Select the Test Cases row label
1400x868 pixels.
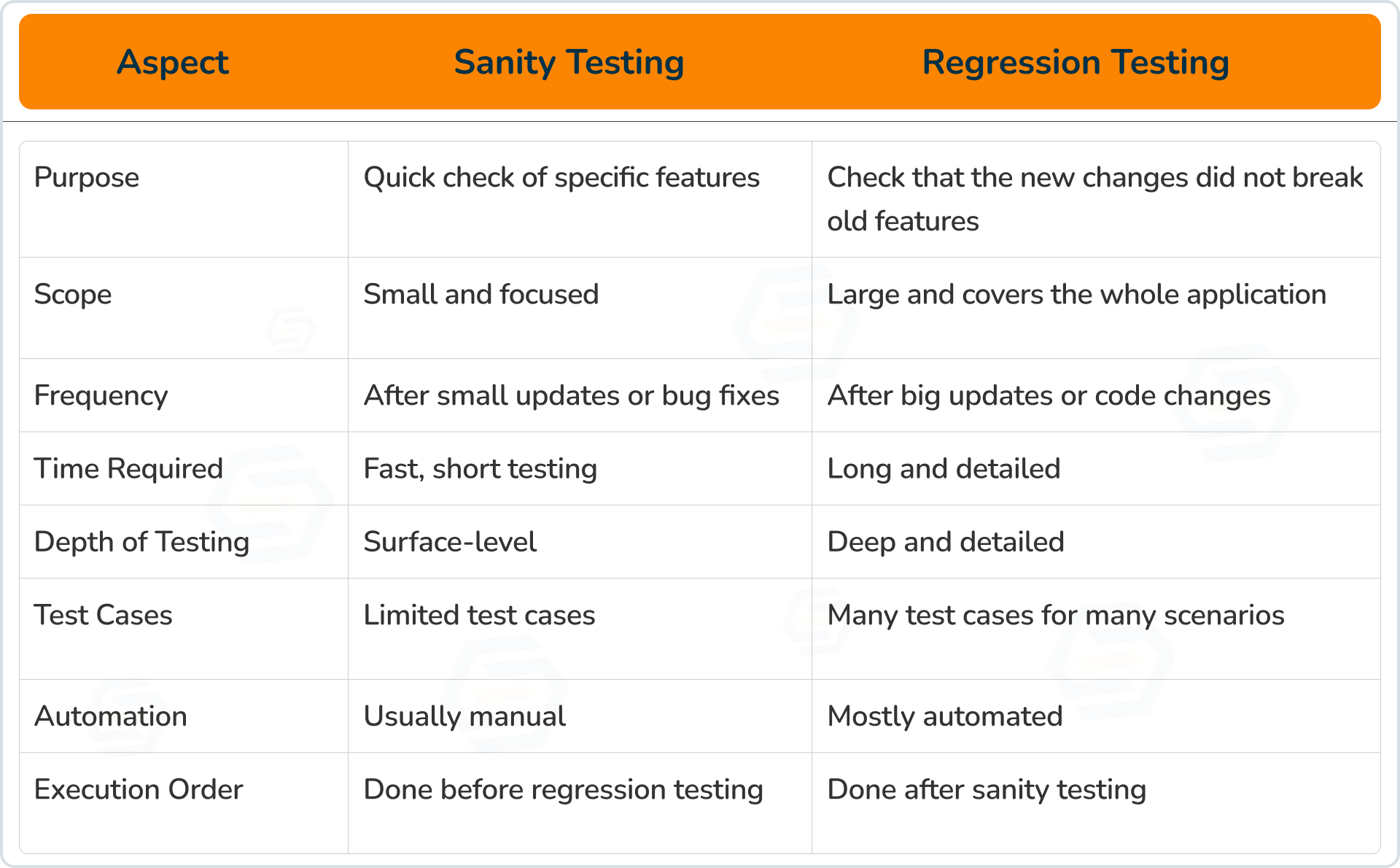pos(104,615)
